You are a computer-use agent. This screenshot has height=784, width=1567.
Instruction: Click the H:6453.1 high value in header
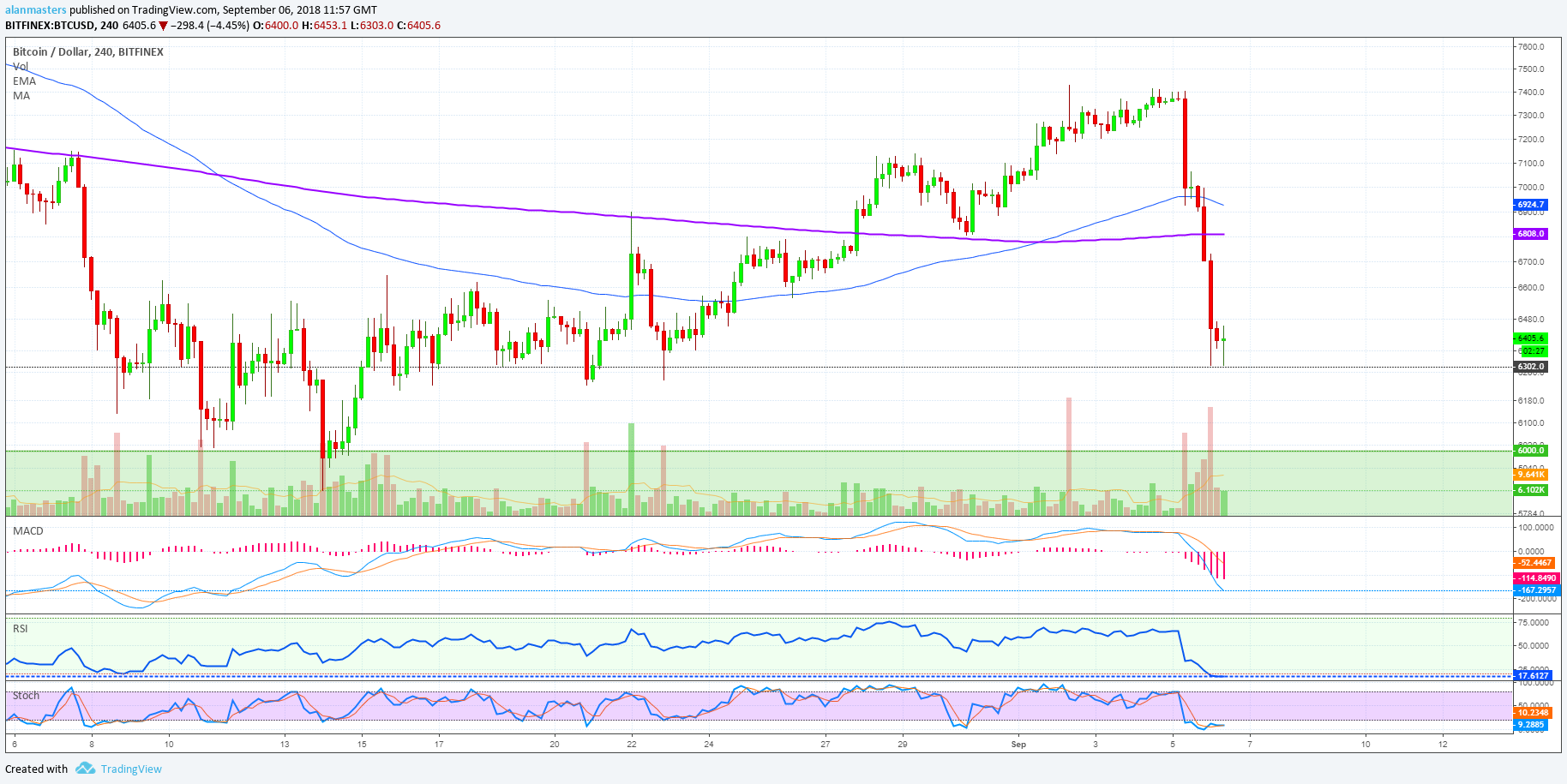[x=324, y=25]
